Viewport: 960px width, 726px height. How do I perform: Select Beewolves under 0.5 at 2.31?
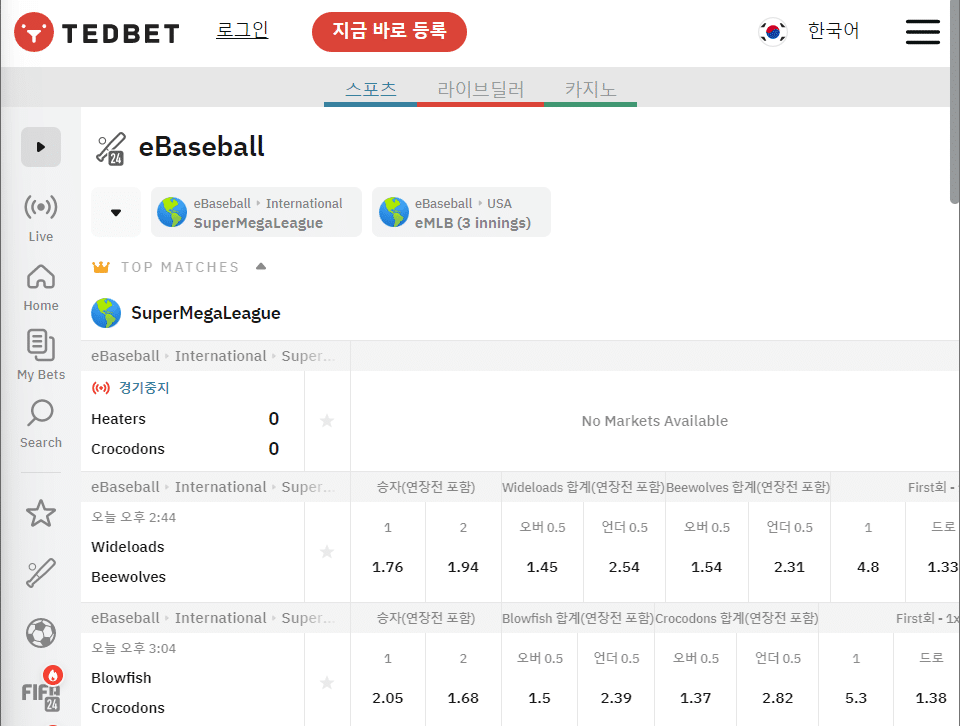(789, 552)
